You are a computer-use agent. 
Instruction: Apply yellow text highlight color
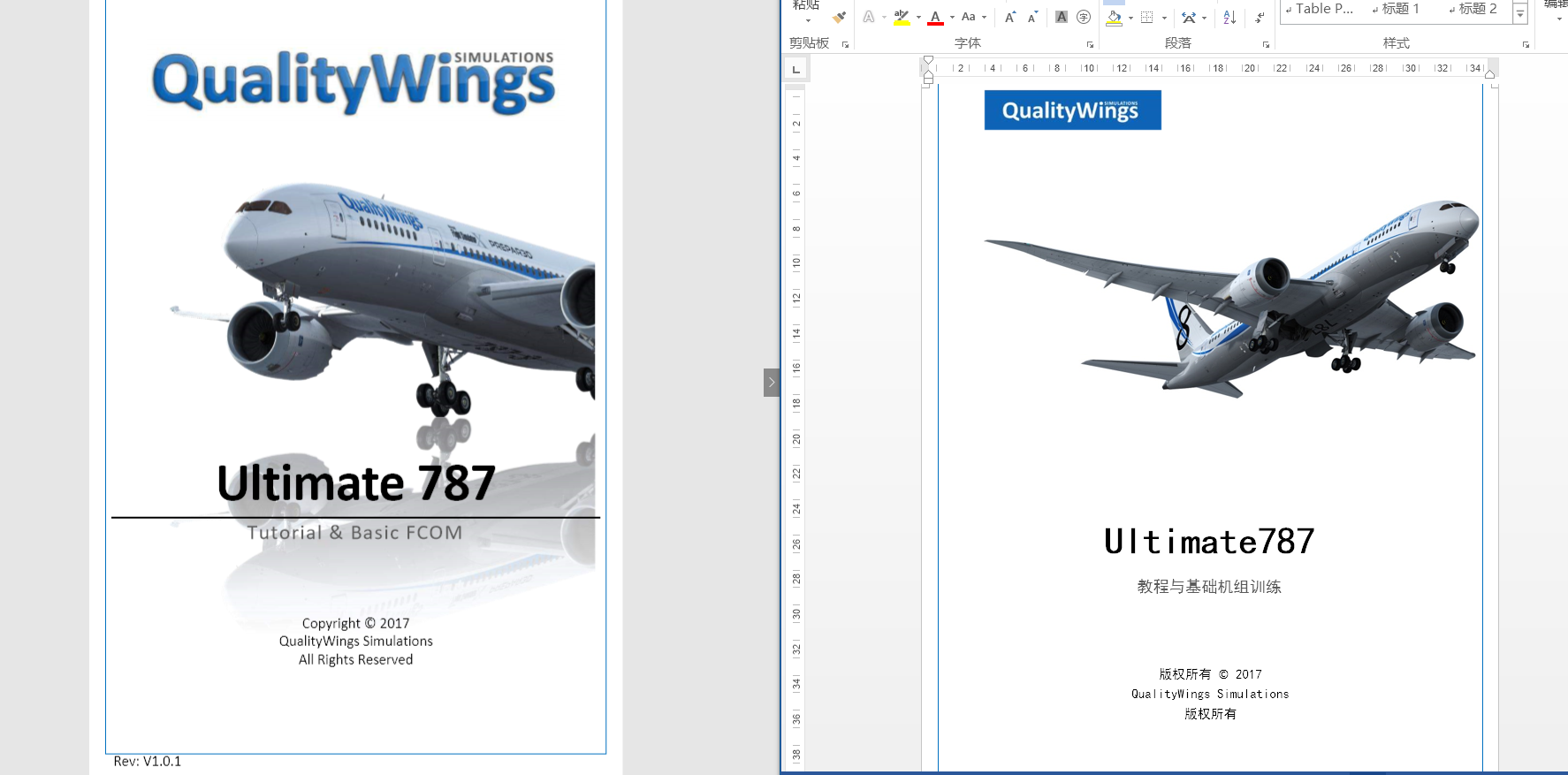pyautogui.click(x=902, y=17)
